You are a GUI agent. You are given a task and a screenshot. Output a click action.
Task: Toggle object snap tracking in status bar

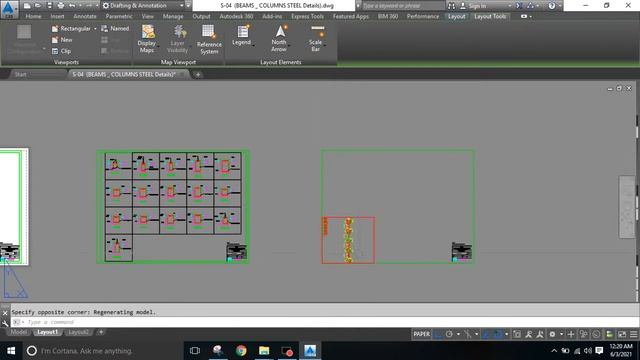tap(486, 334)
